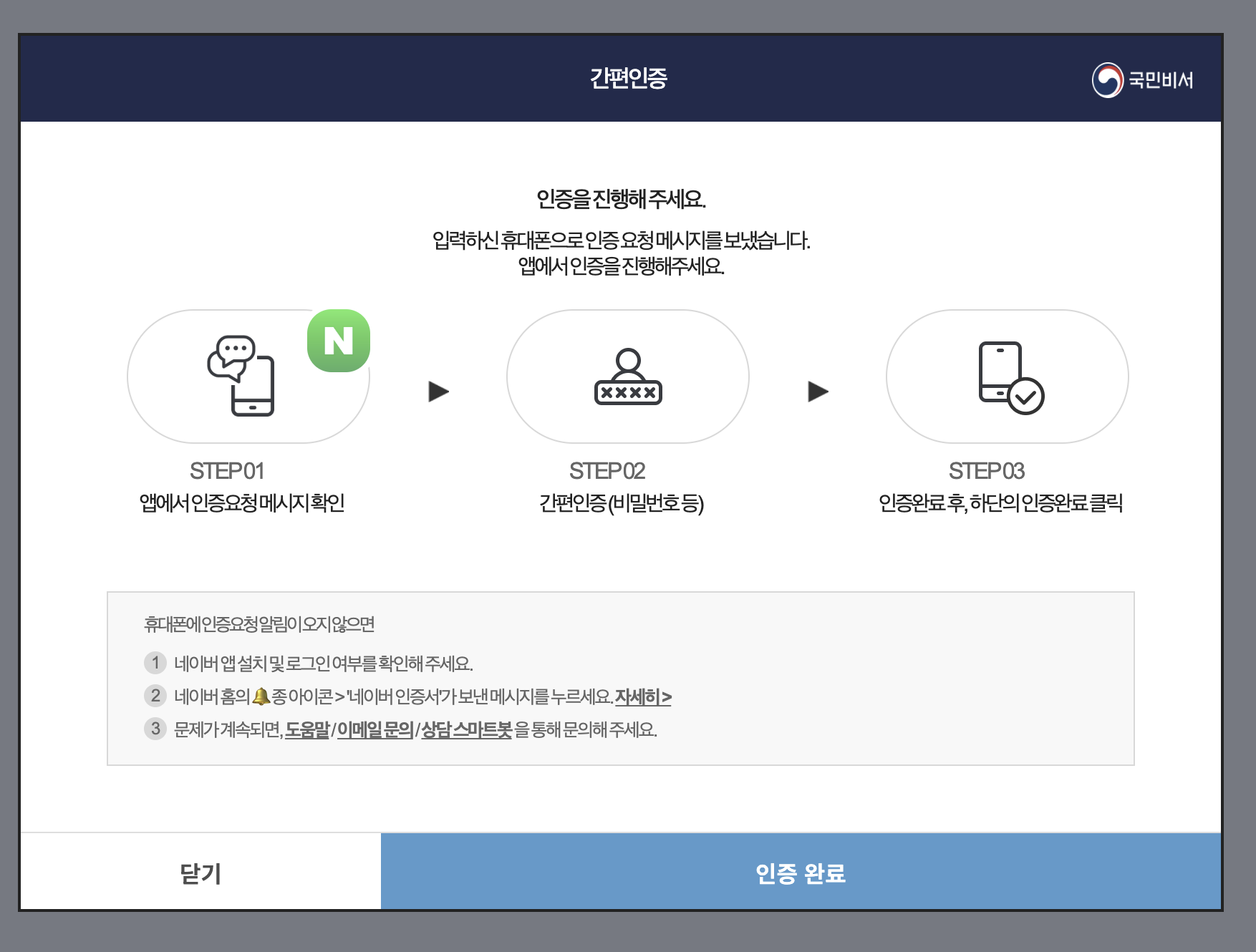Click the arrow between STEP 02 and STEP 03
Image resolution: width=1256 pixels, height=952 pixels.
coord(816,392)
